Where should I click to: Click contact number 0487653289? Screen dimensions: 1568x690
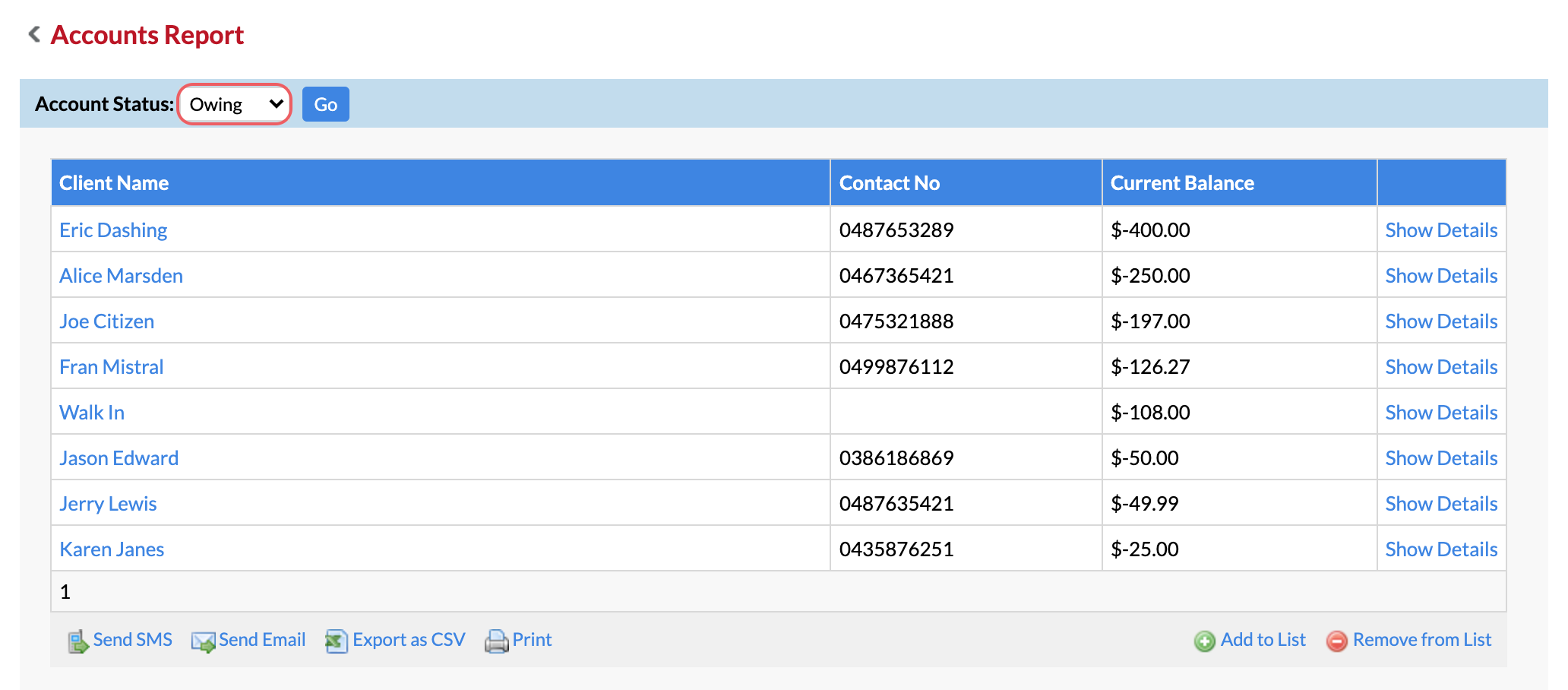896,230
